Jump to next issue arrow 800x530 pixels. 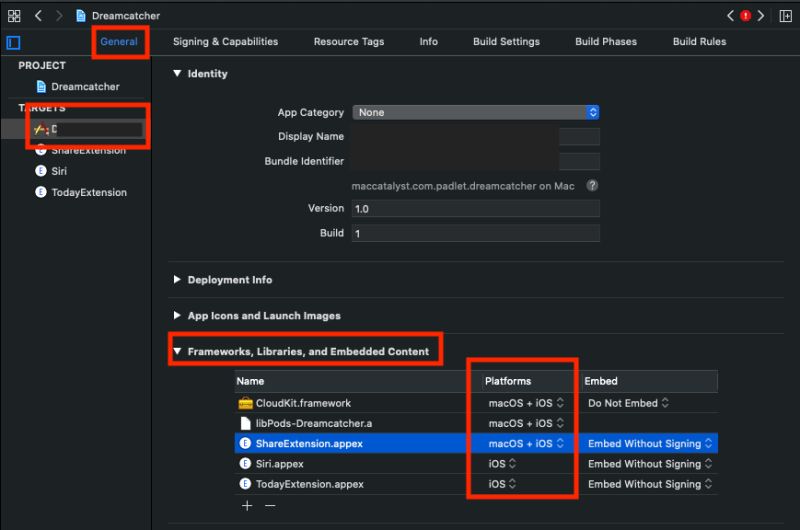point(761,16)
